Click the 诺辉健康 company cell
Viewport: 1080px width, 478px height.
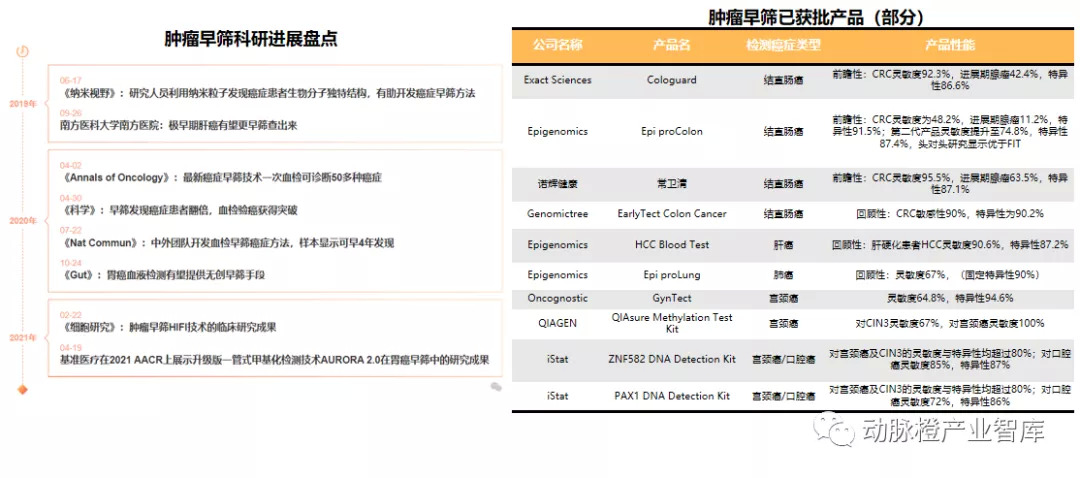pyautogui.click(x=557, y=184)
